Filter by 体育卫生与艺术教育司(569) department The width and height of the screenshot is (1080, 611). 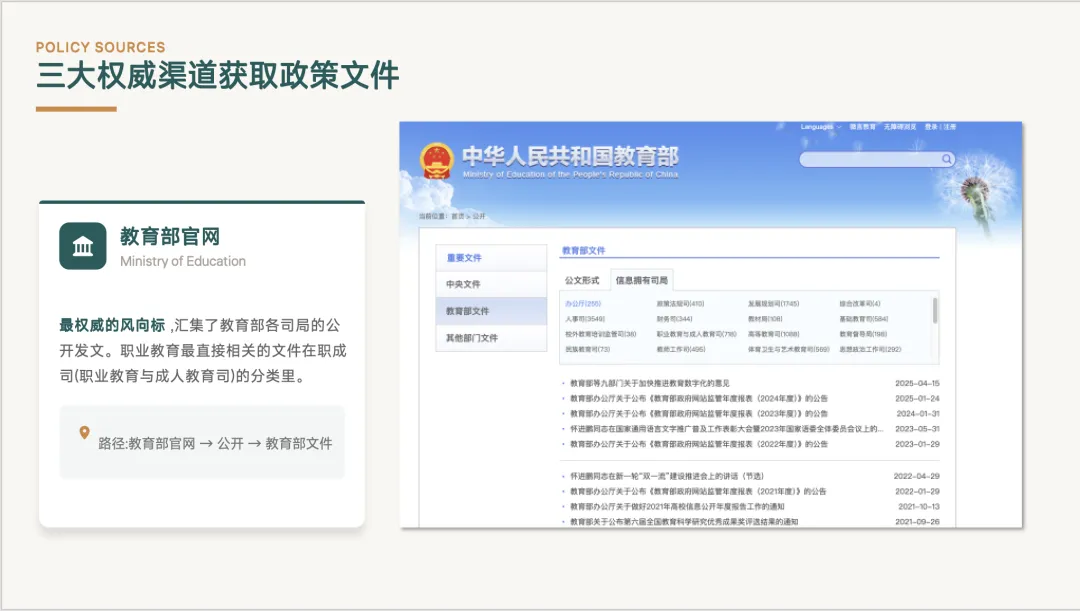pos(789,349)
